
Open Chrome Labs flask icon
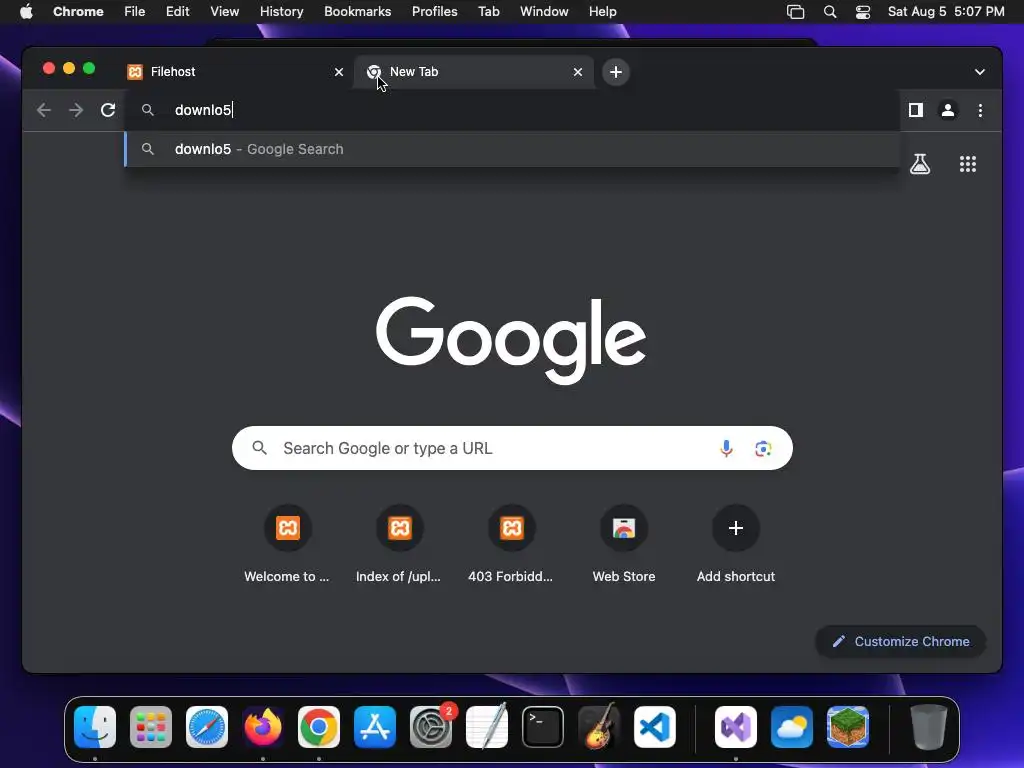(920, 164)
